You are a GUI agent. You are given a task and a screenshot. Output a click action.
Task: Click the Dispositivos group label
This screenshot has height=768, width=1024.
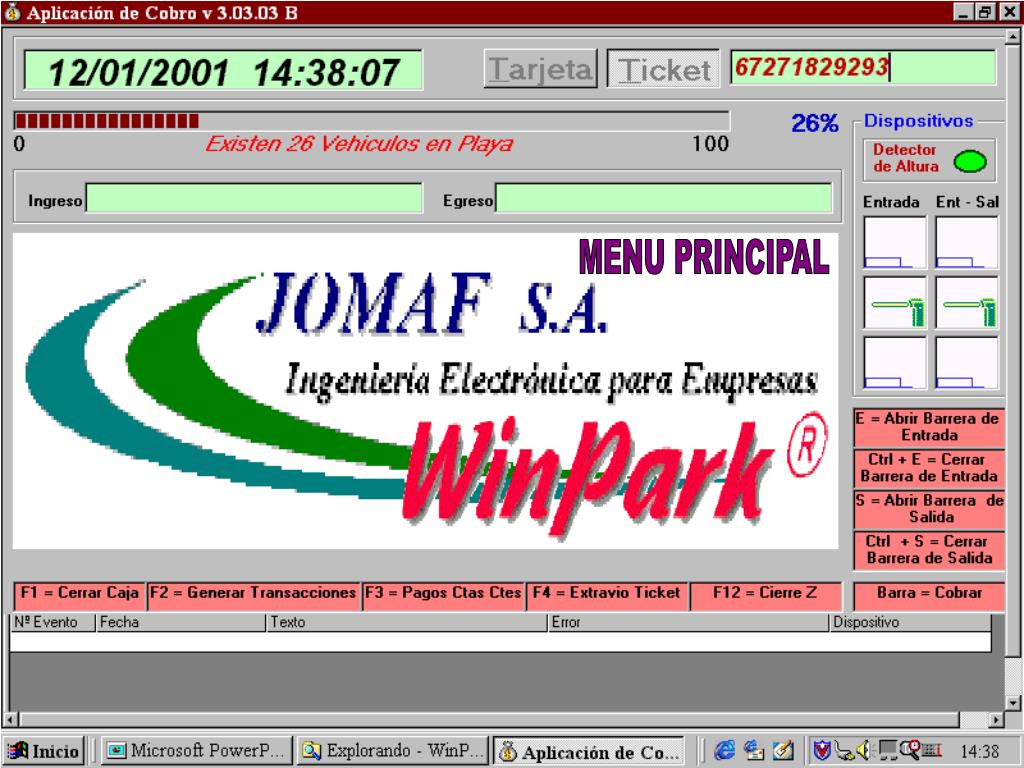click(918, 121)
